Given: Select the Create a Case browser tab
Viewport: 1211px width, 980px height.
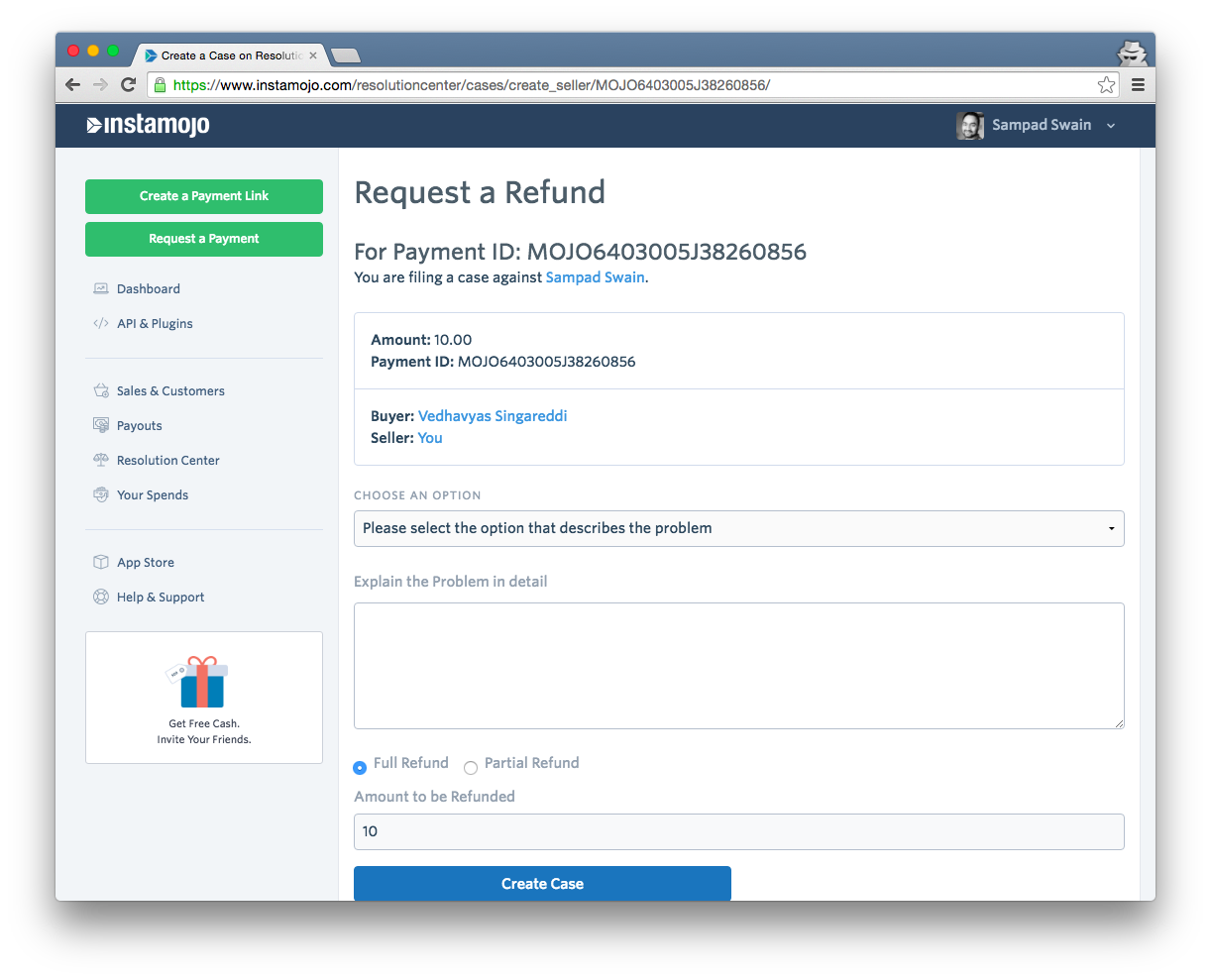Looking at the screenshot, I should tap(230, 55).
